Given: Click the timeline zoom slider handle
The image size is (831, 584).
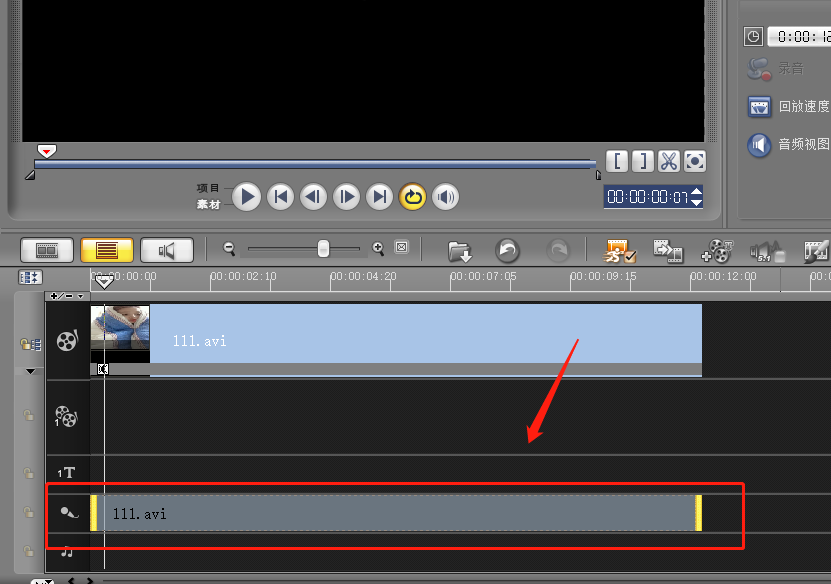Looking at the screenshot, I should point(323,248).
